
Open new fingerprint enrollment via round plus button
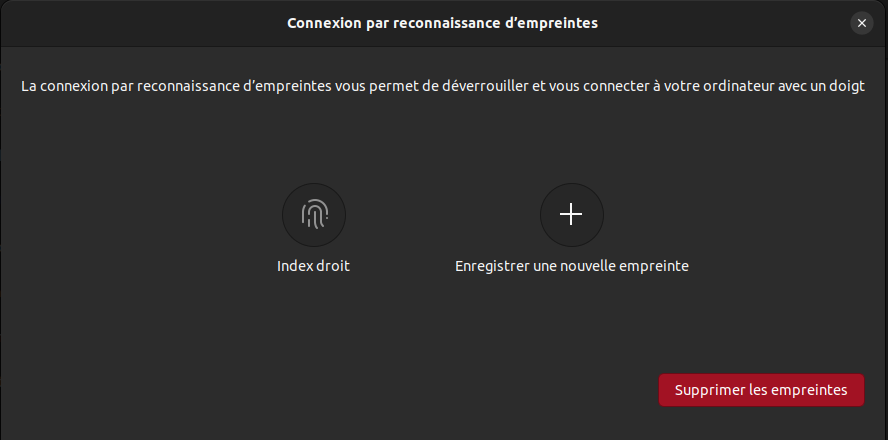click(571, 214)
